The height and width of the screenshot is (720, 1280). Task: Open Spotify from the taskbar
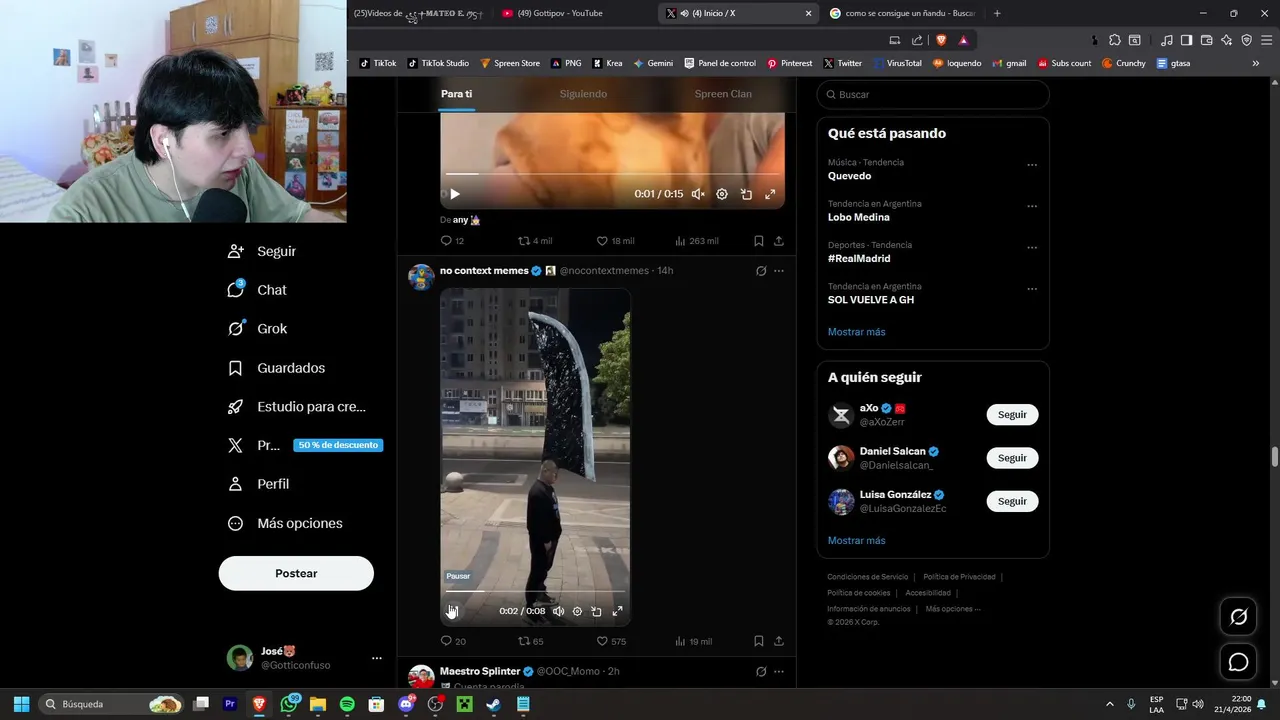coord(347,704)
